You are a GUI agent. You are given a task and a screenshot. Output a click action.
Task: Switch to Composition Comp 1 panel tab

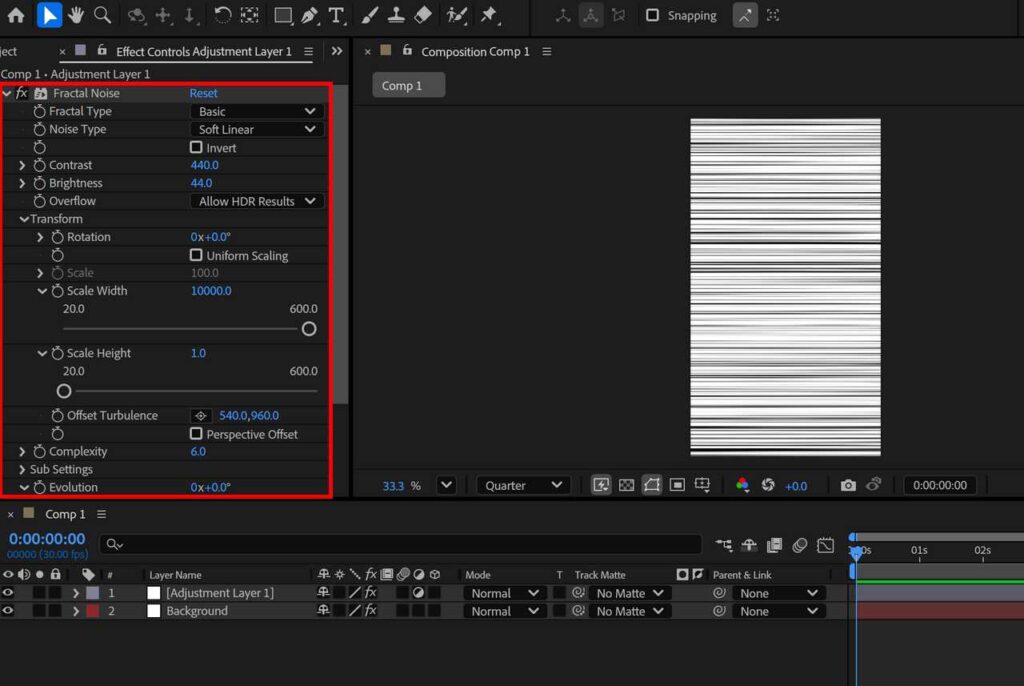pyautogui.click(x=475, y=52)
